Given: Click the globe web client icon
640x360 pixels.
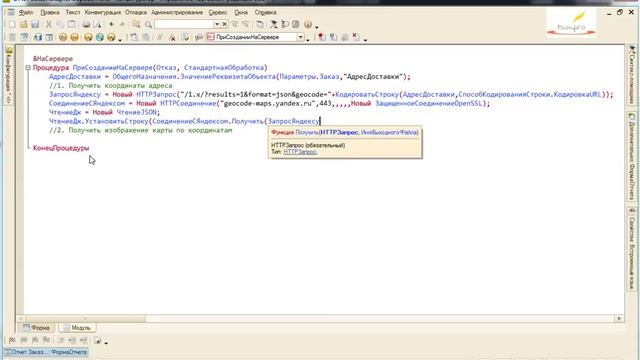Looking at the screenshot, I should point(100,38).
